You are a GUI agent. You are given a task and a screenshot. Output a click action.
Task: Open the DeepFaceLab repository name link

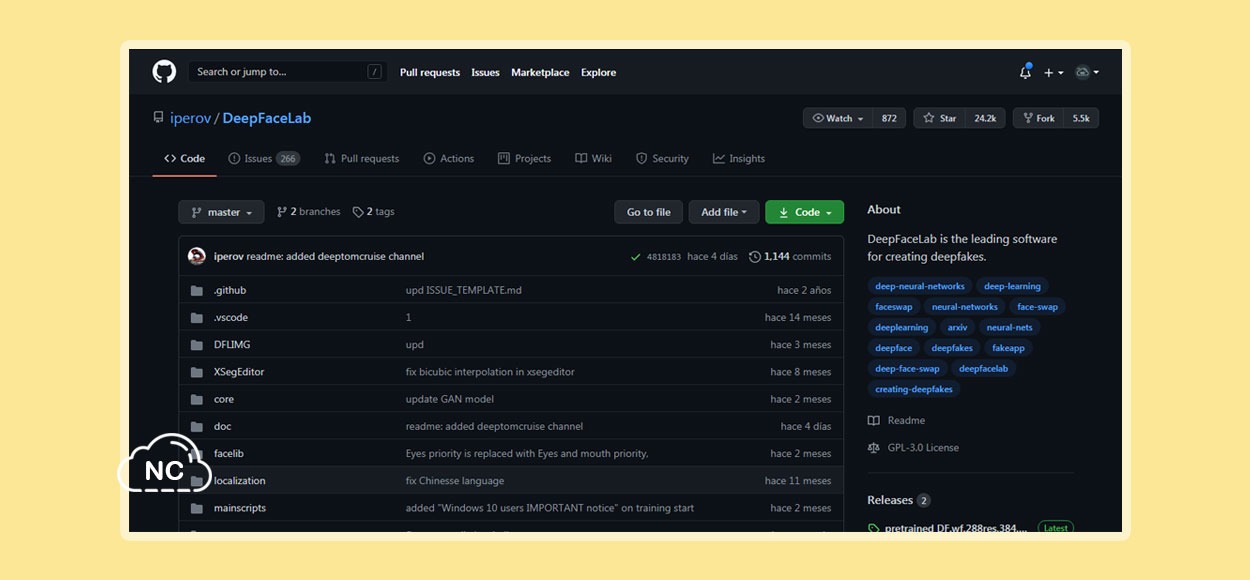click(267, 118)
